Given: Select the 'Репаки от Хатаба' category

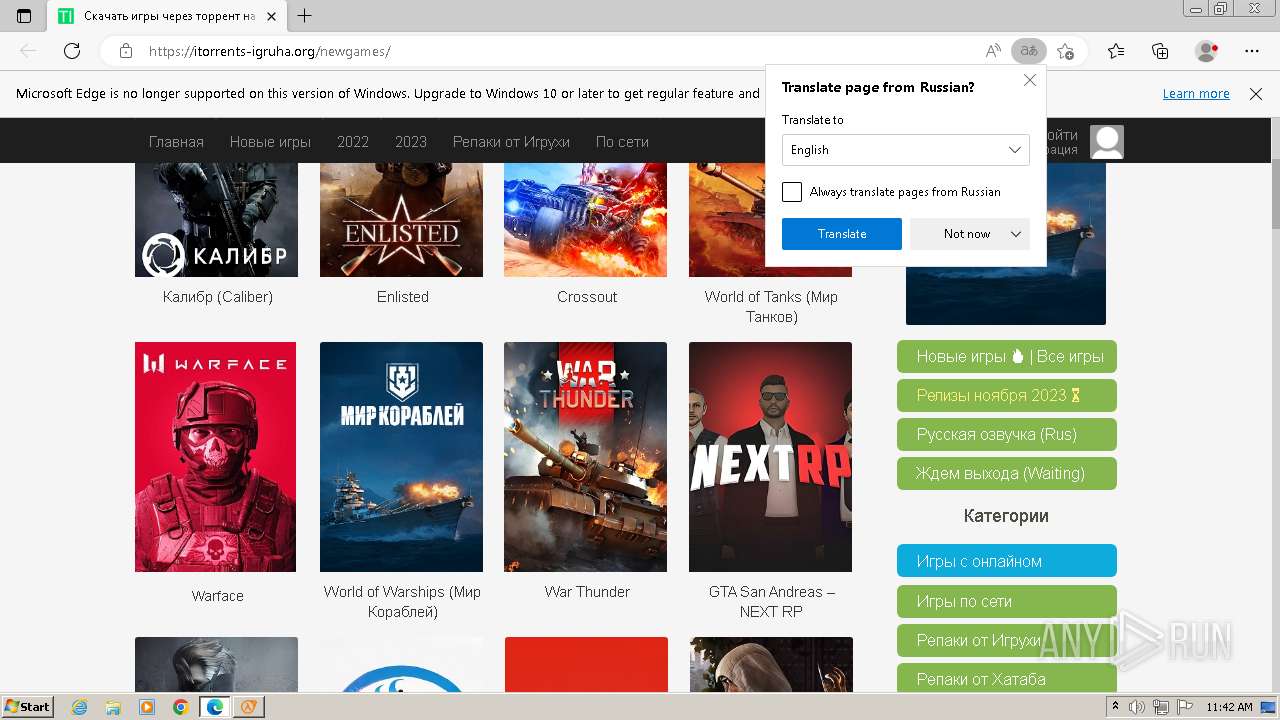Looking at the screenshot, I should (1007, 679).
